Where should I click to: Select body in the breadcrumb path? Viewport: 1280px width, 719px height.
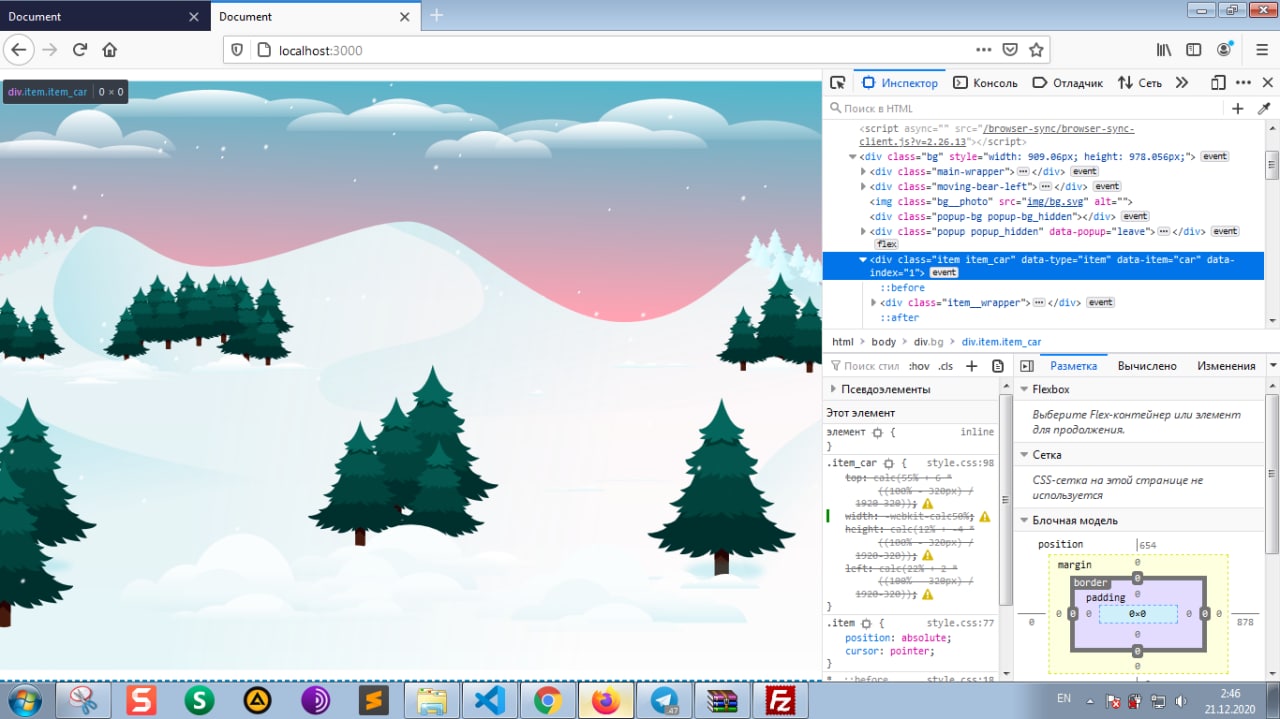click(x=883, y=342)
